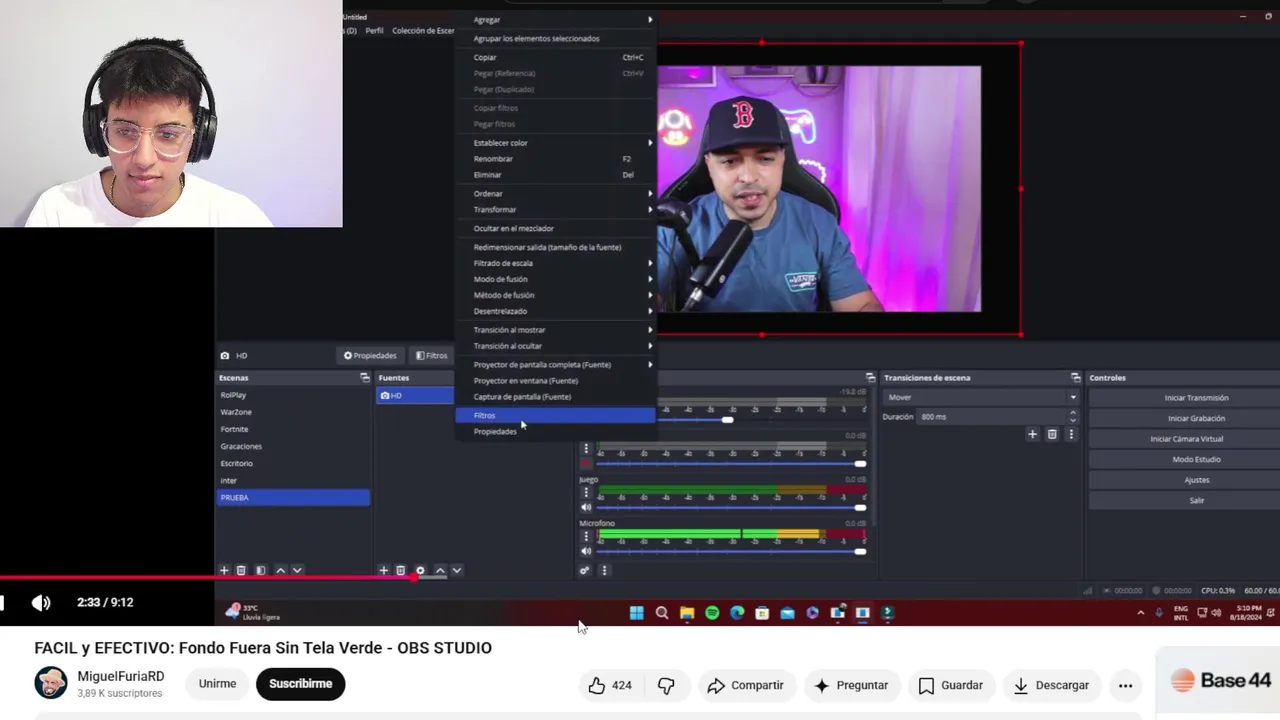Add a scene transition with plus icon

pyautogui.click(x=1032, y=434)
